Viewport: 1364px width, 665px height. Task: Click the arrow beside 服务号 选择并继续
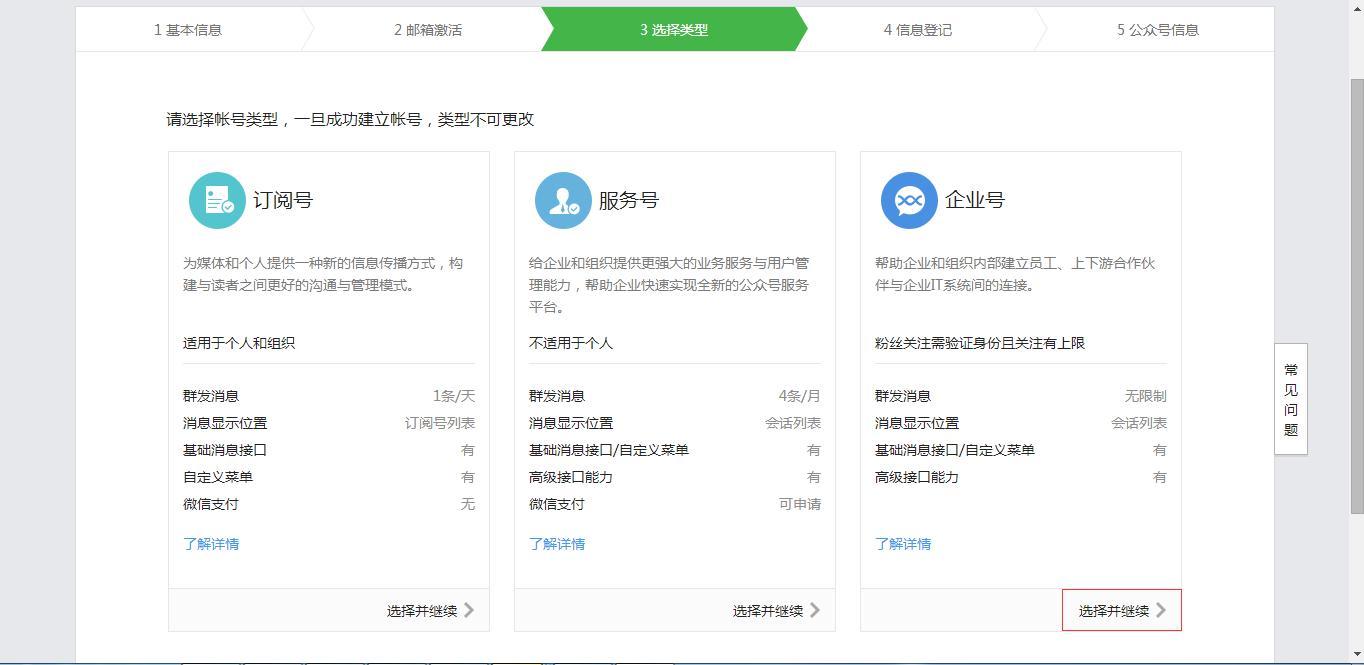coord(815,610)
